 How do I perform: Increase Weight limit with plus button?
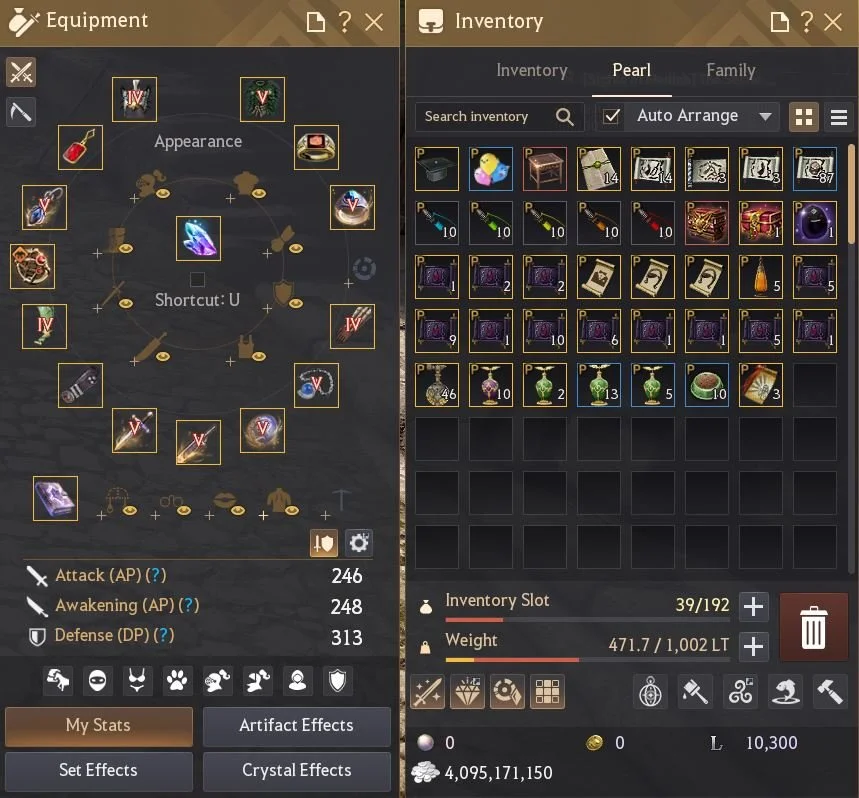[x=753, y=646]
